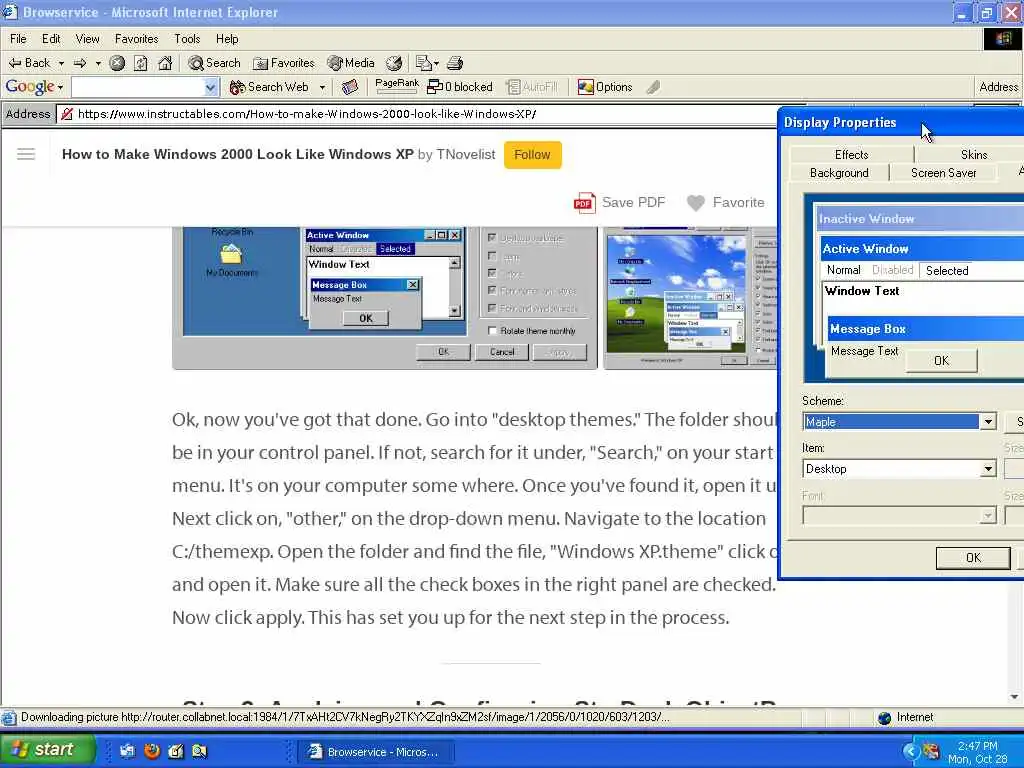Select the Active Window title bar in preview
1024x768 pixels.
922,249
